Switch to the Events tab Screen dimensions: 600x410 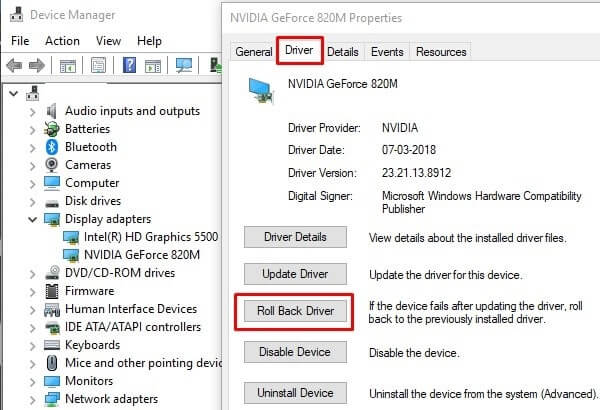pos(387,52)
